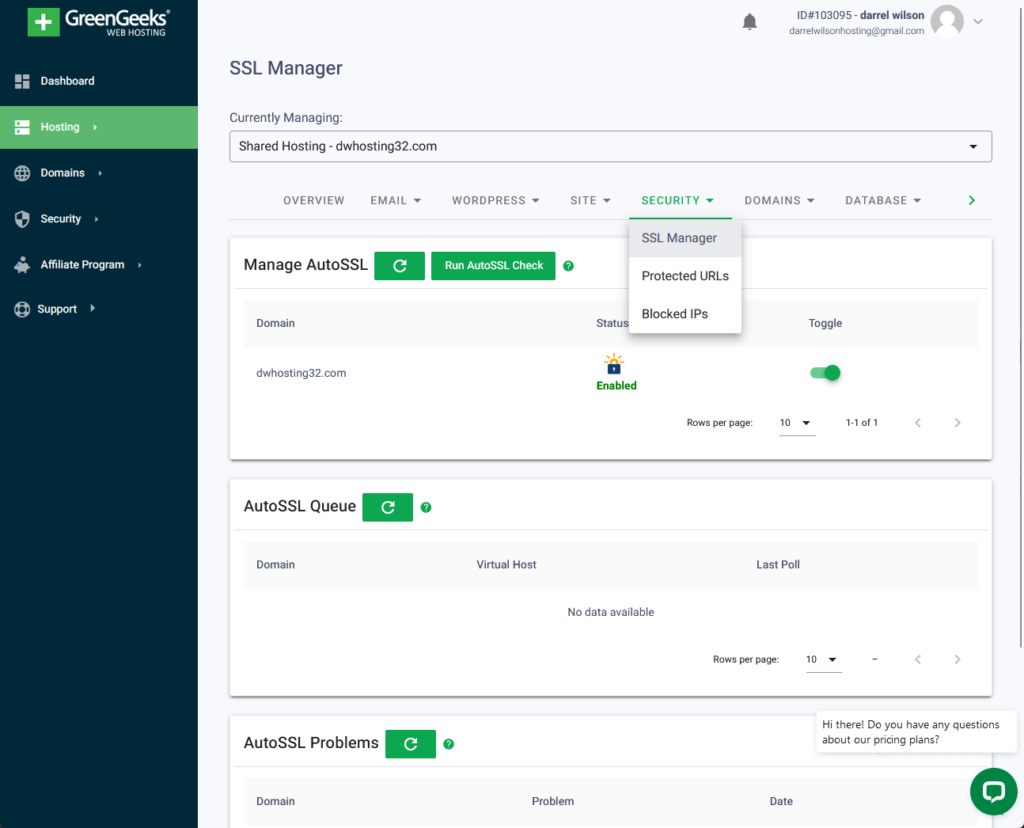
Task: Open the Dashboard sidebar icon
Action: pos(22,81)
